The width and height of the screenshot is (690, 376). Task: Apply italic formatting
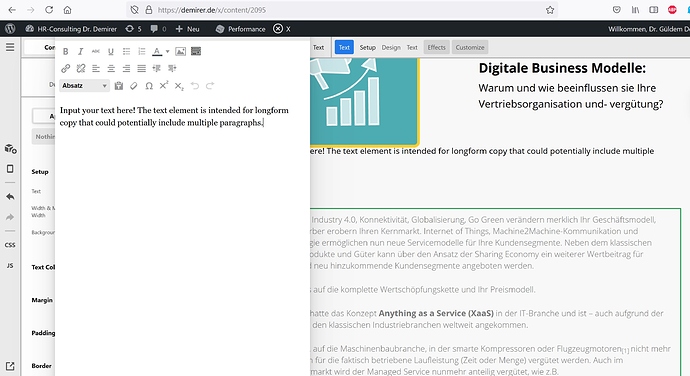point(81,52)
